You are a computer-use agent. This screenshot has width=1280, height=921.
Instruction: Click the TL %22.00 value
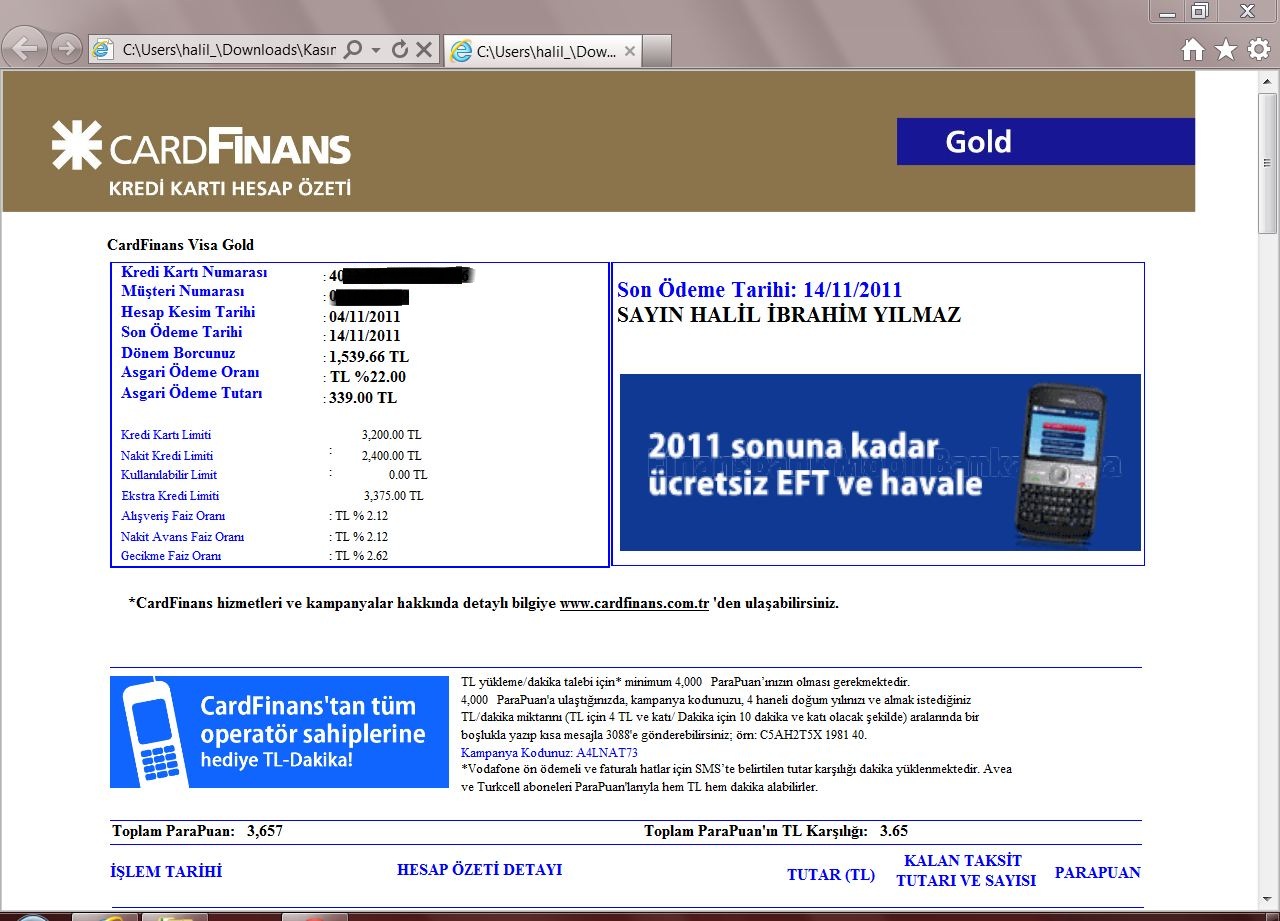tap(368, 377)
